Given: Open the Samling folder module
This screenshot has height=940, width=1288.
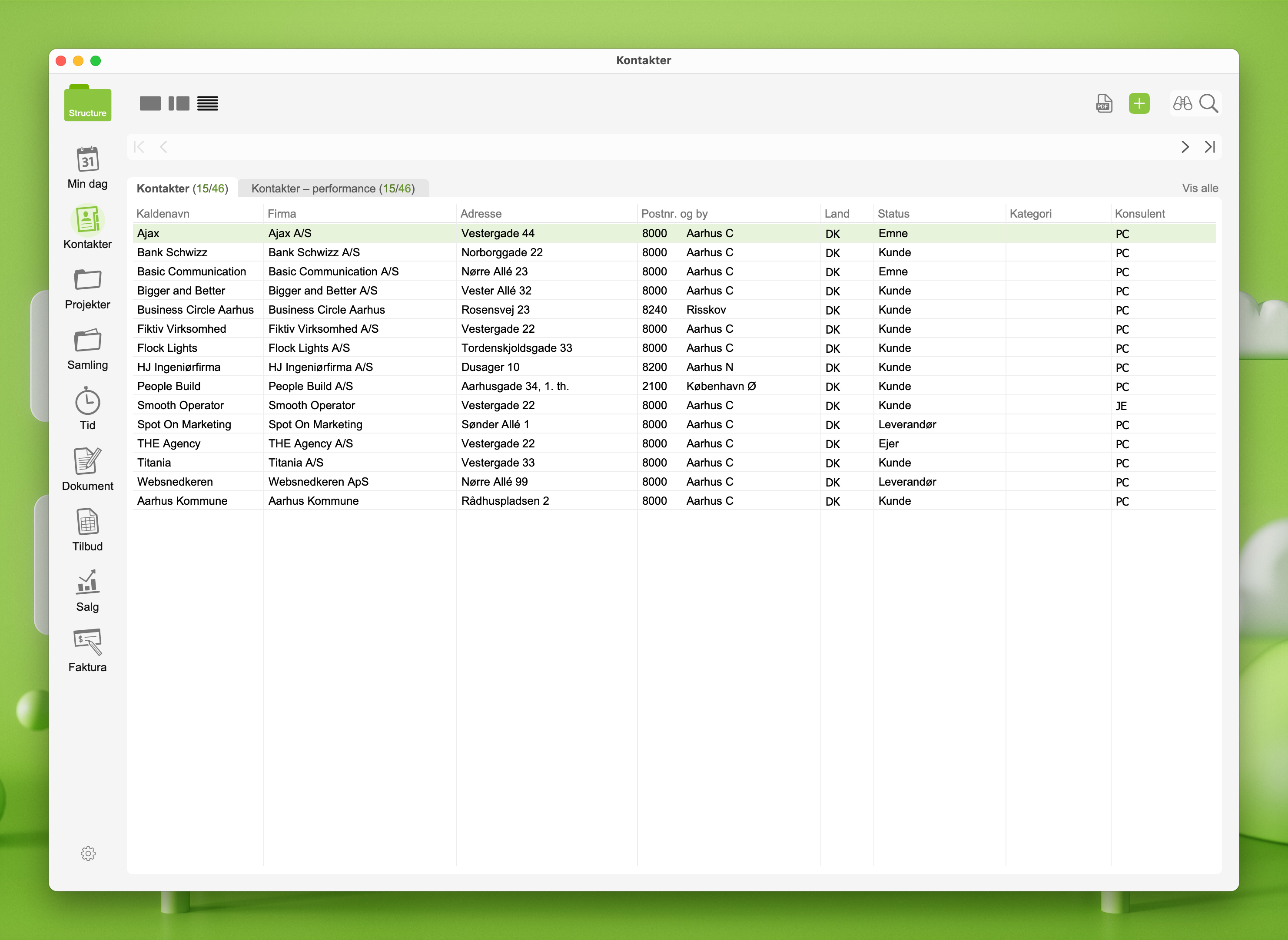Looking at the screenshot, I should (x=87, y=349).
